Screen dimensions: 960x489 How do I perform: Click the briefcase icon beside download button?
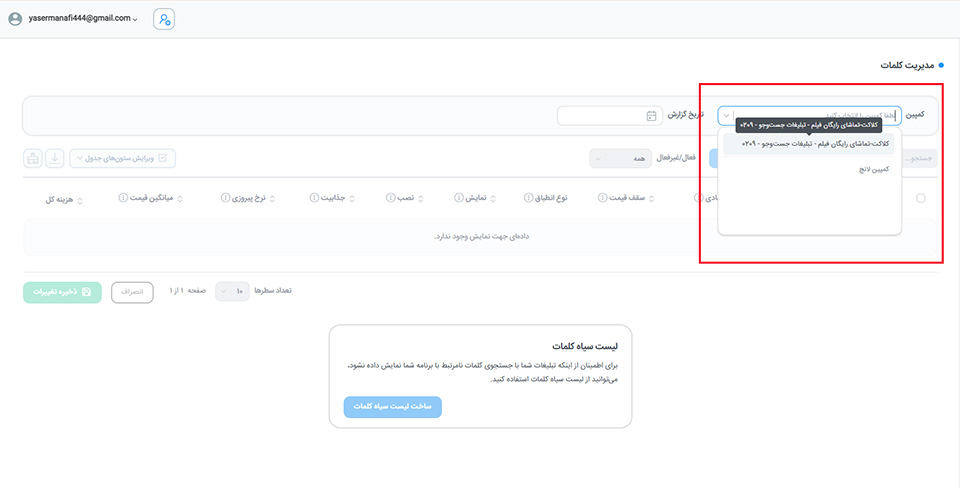click(x=33, y=158)
